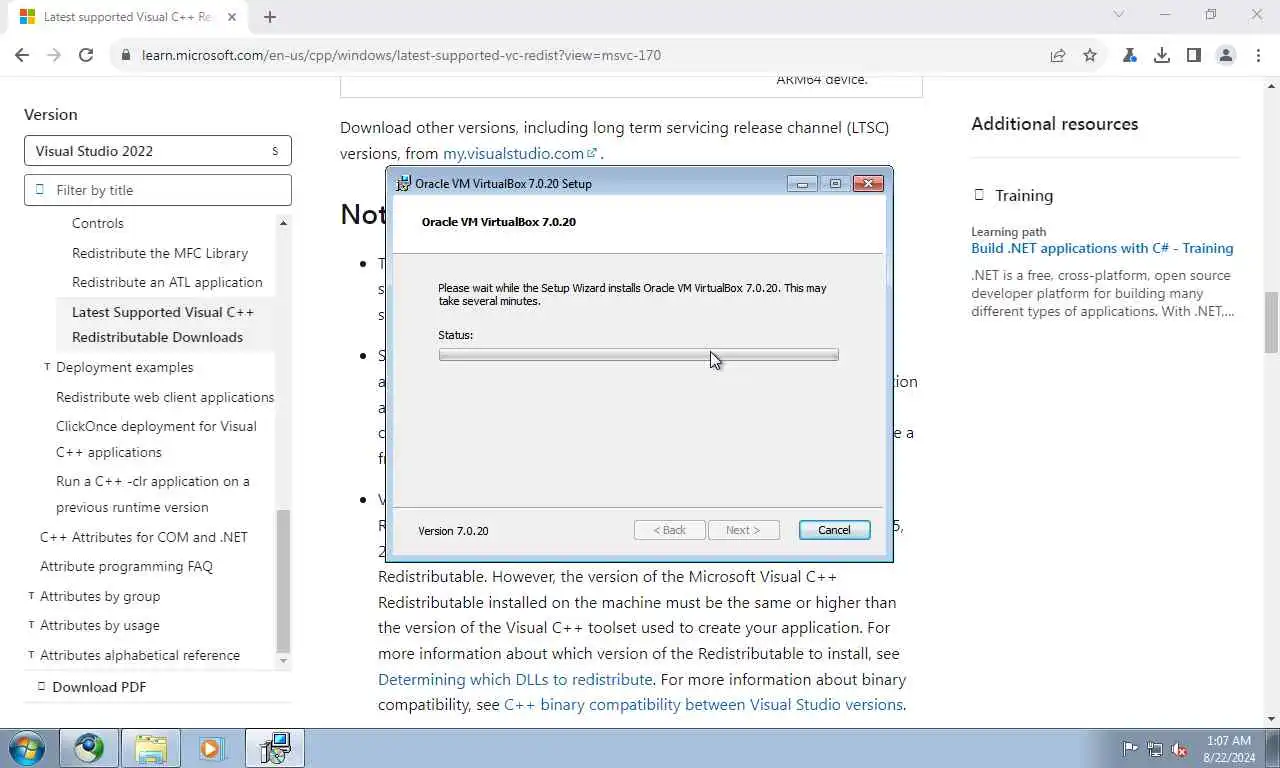Click the browser forward arrow
This screenshot has width=1280, height=768.
[x=54, y=55]
